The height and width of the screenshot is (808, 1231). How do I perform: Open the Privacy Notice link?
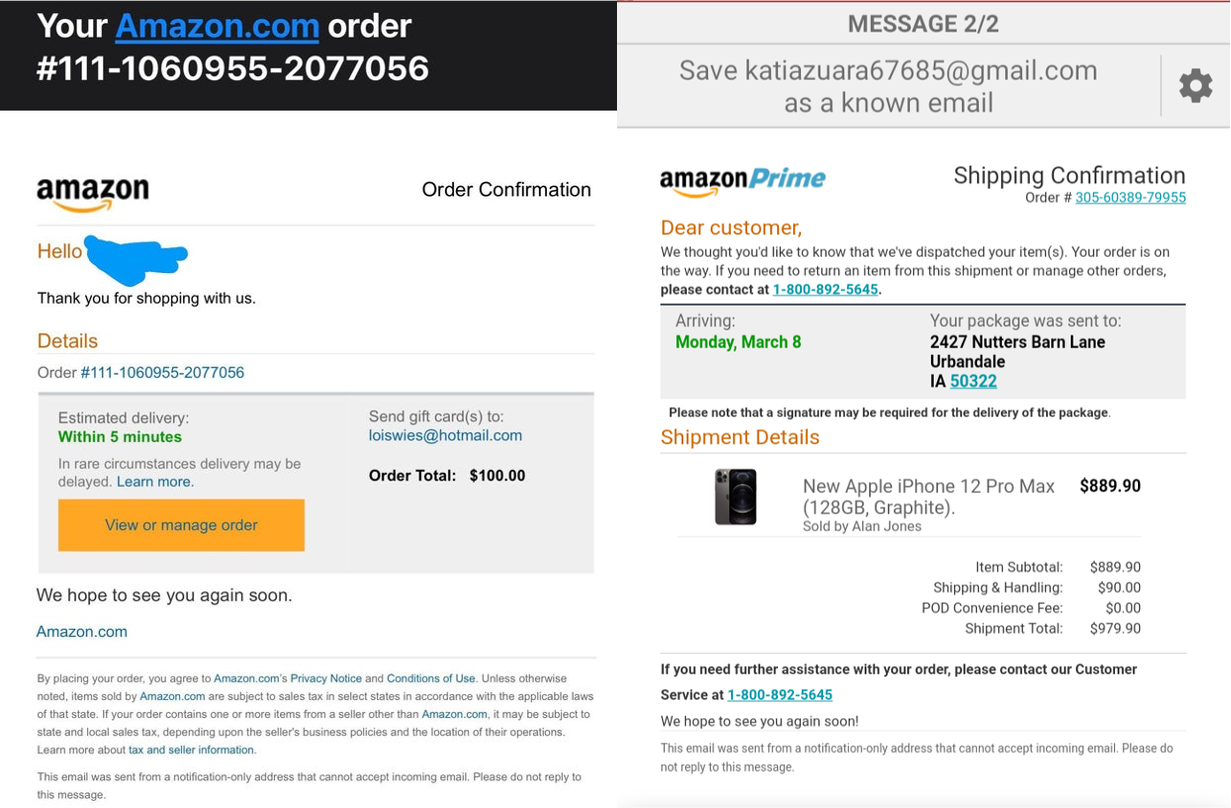click(x=326, y=679)
